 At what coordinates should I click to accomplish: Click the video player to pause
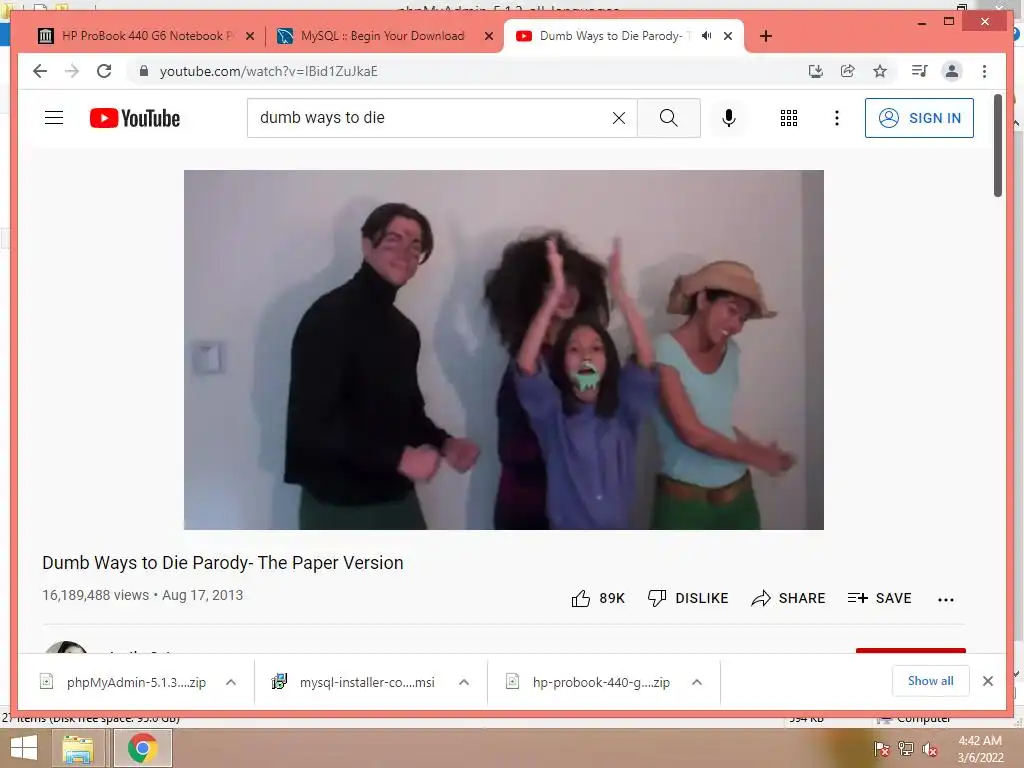(x=504, y=349)
